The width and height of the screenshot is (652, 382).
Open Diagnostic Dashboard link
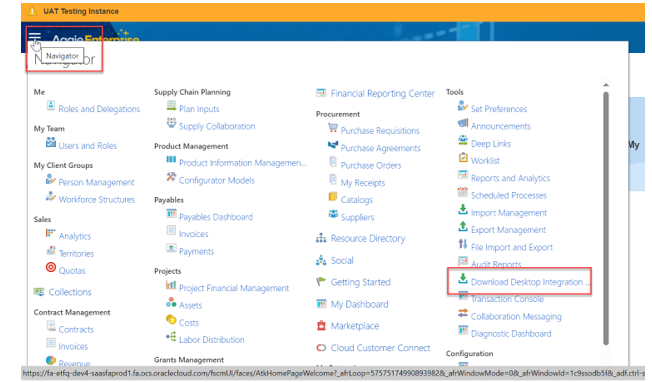(x=511, y=334)
